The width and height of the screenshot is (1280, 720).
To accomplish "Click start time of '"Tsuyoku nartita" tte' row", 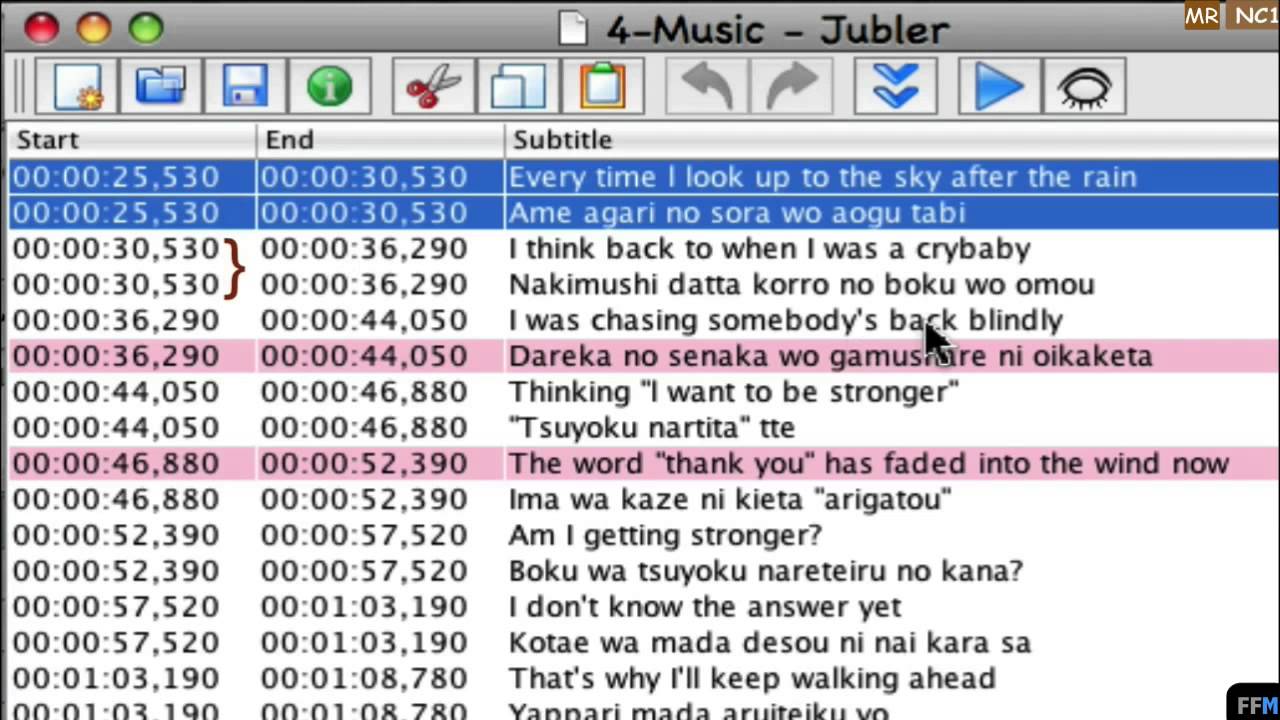I will 116,428.
